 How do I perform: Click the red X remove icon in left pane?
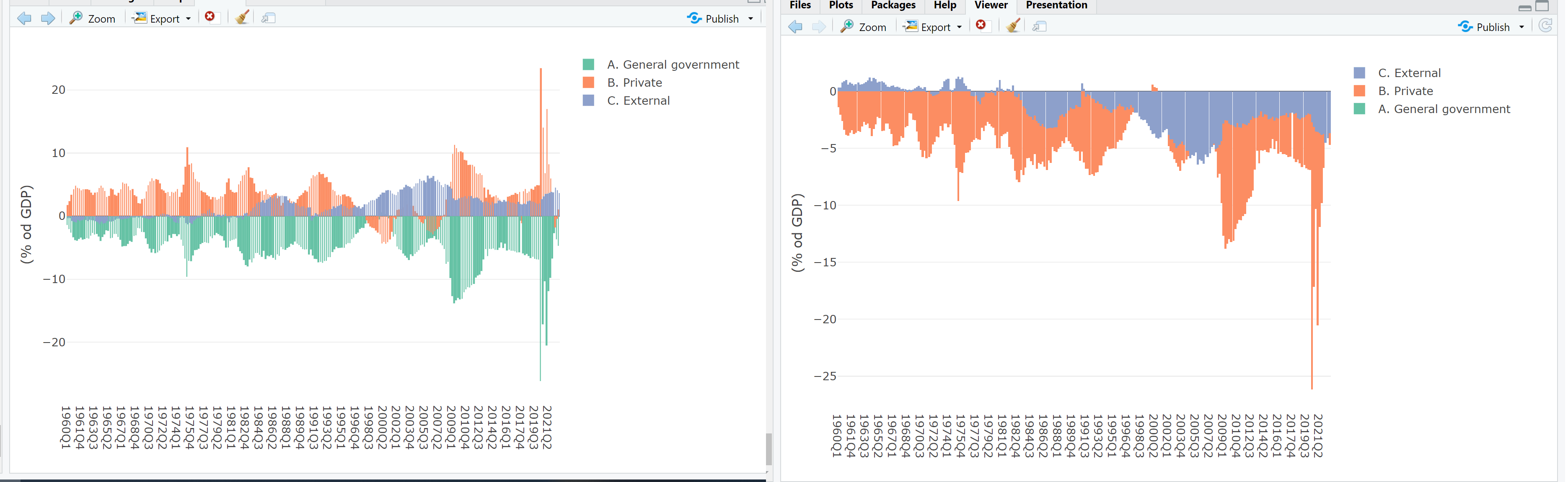tap(210, 17)
